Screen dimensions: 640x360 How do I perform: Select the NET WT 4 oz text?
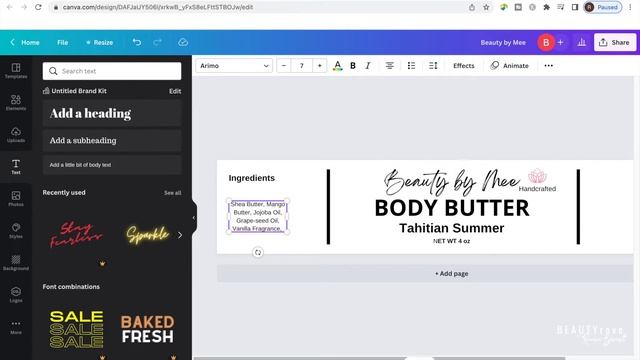pos(451,241)
